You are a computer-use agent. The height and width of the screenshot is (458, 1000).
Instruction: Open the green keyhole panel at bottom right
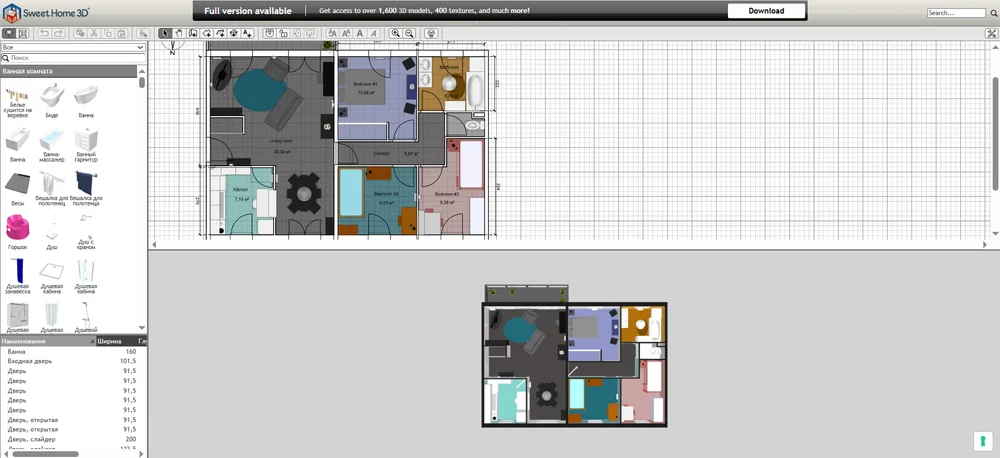pyautogui.click(x=983, y=441)
